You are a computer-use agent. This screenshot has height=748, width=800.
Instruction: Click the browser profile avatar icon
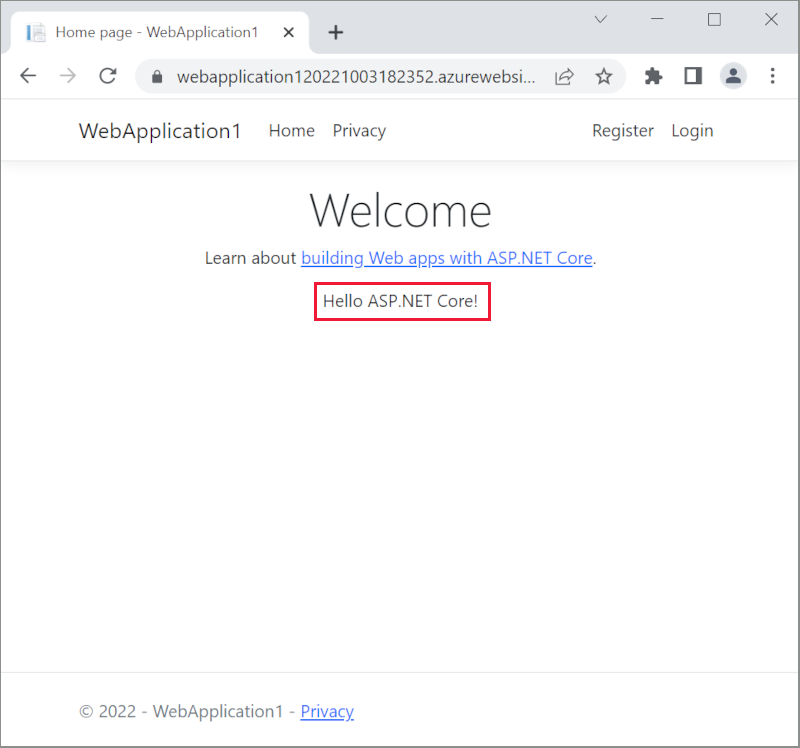(733, 76)
